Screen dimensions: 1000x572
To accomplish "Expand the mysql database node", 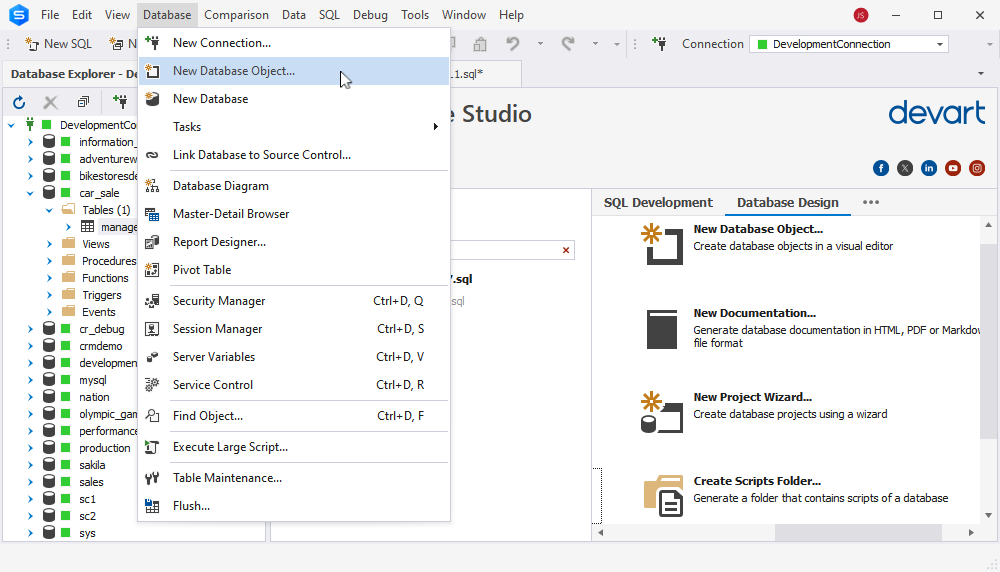I will click(30, 380).
